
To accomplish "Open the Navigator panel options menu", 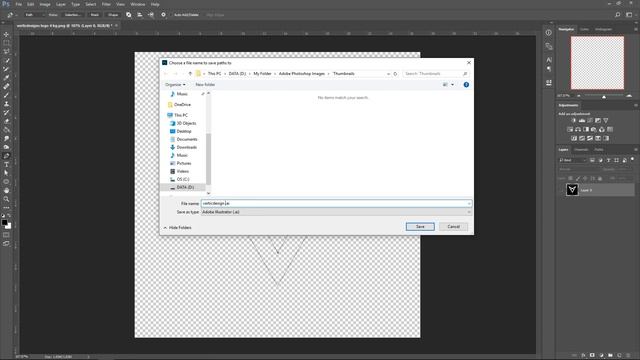I will (x=636, y=29).
